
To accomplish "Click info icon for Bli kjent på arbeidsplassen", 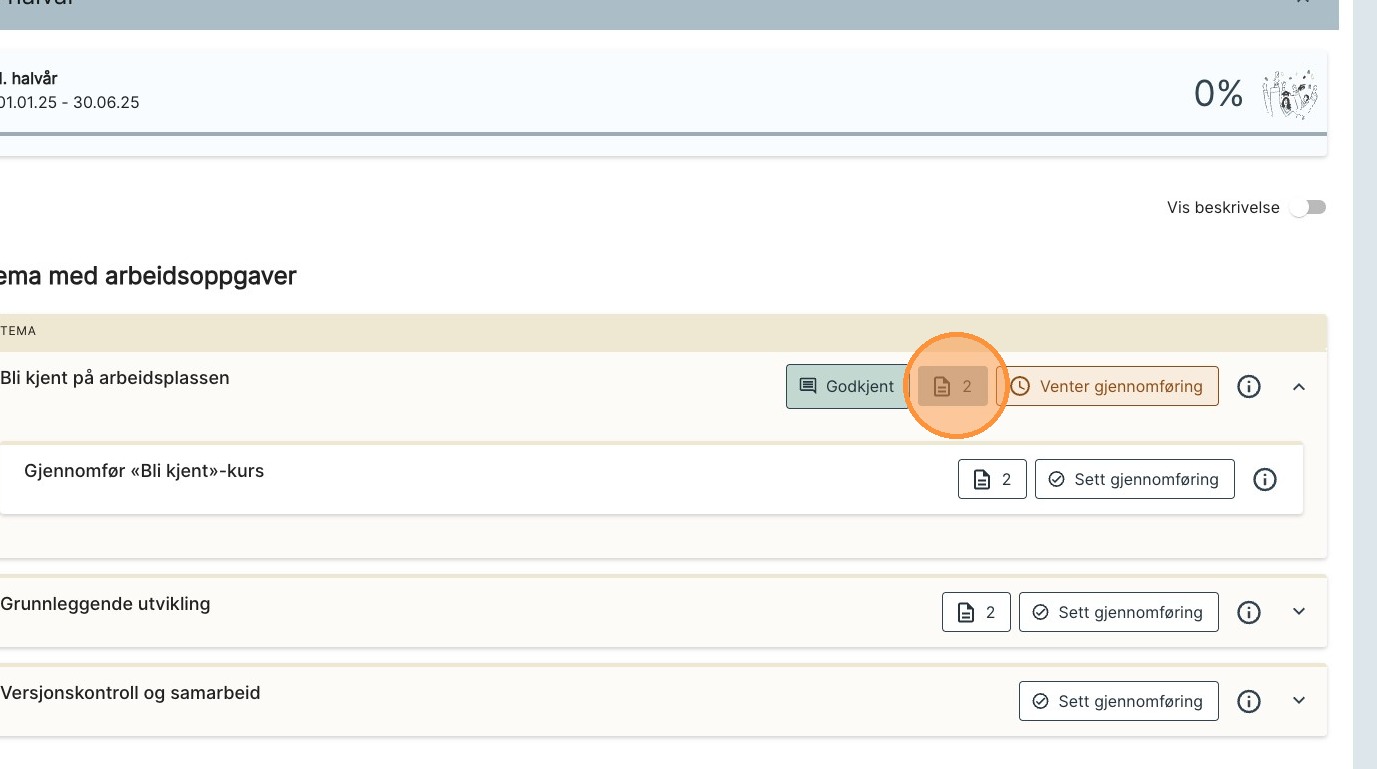I will point(1248,386).
